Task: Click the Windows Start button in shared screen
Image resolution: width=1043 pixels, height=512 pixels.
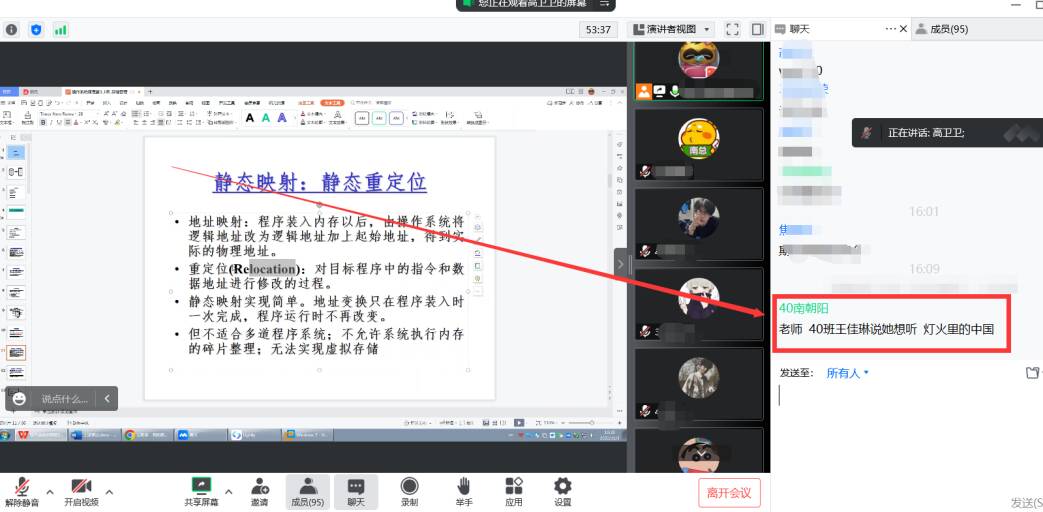Action: tap(5, 435)
